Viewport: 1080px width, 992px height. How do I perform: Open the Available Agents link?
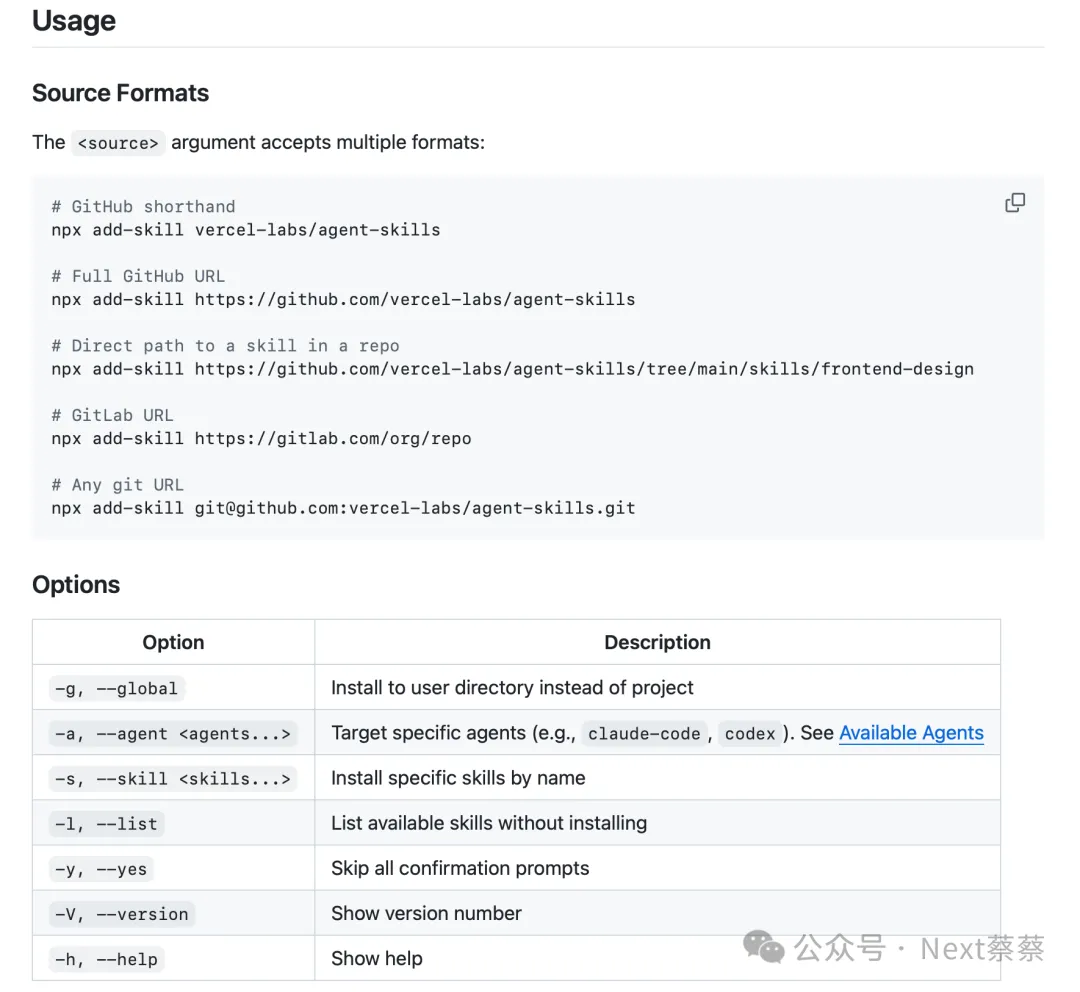911,733
